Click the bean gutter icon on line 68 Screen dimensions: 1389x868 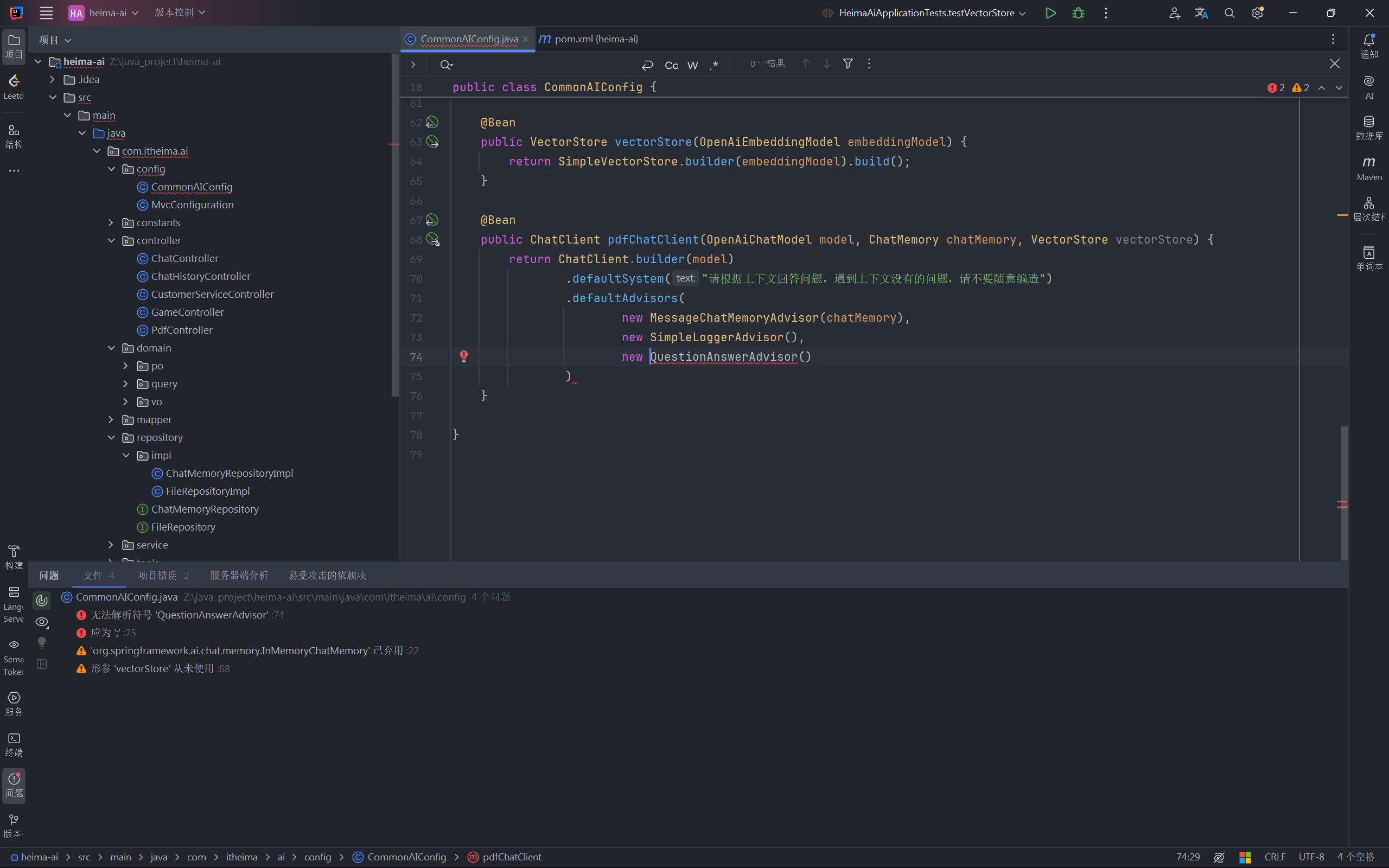pos(433,239)
